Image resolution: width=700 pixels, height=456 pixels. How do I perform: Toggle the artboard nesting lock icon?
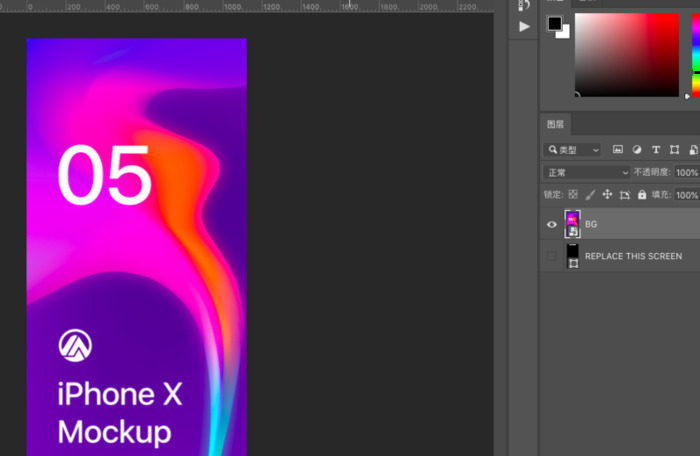click(624, 195)
